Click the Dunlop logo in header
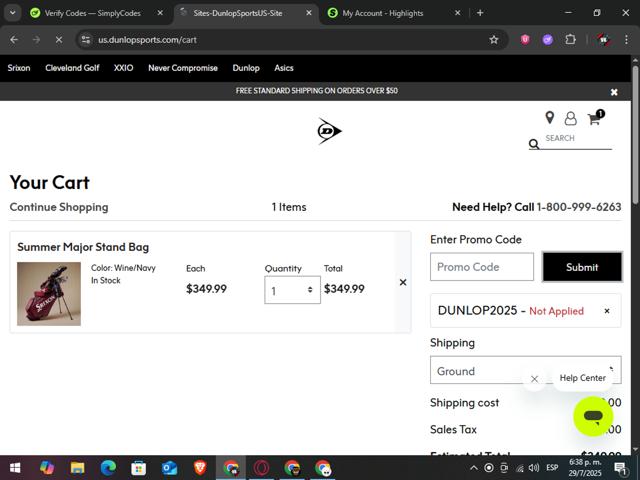 point(329,131)
